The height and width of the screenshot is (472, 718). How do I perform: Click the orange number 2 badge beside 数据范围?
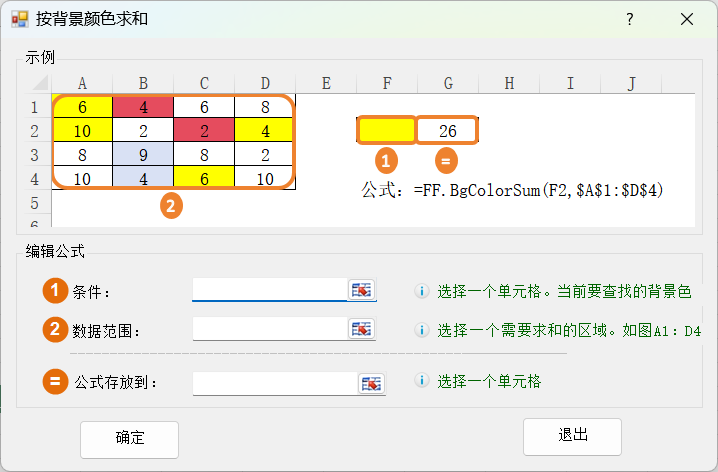click(x=54, y=330)
